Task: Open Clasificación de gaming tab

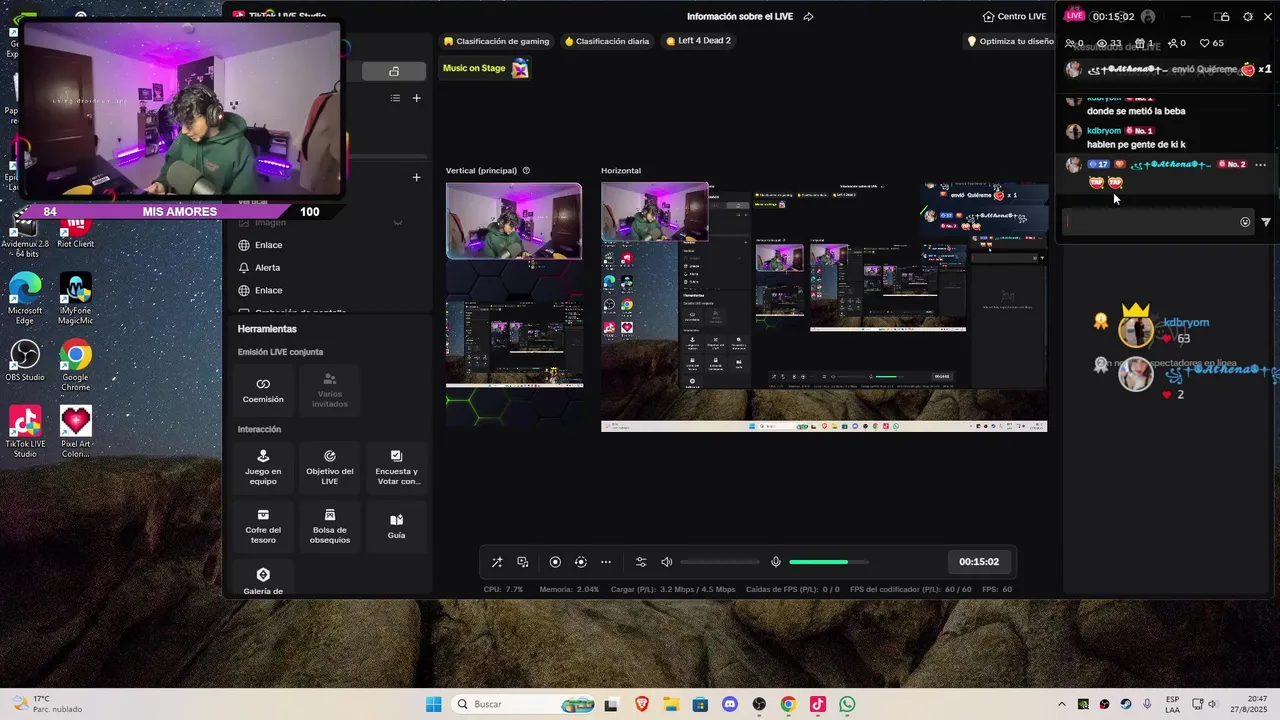Action: 497,41
